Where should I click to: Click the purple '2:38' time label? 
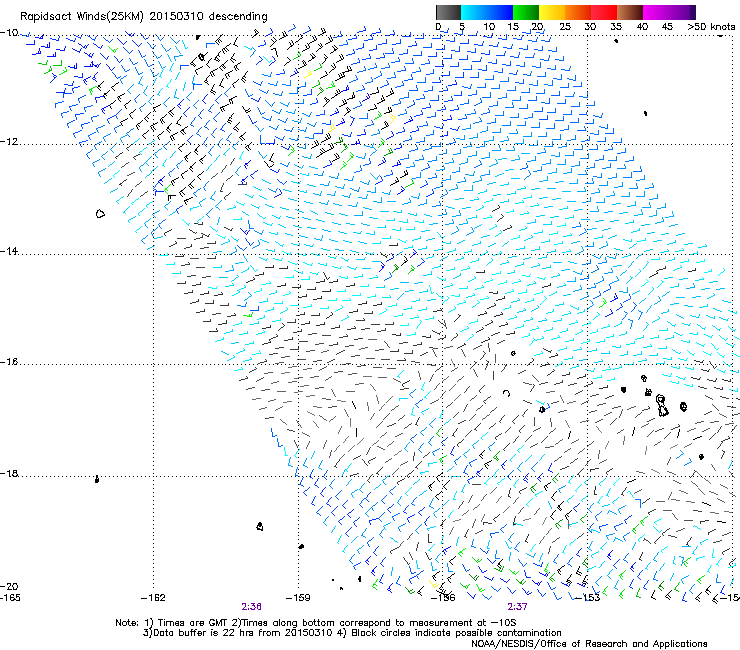pyautogui.click(x=252, y=607)
